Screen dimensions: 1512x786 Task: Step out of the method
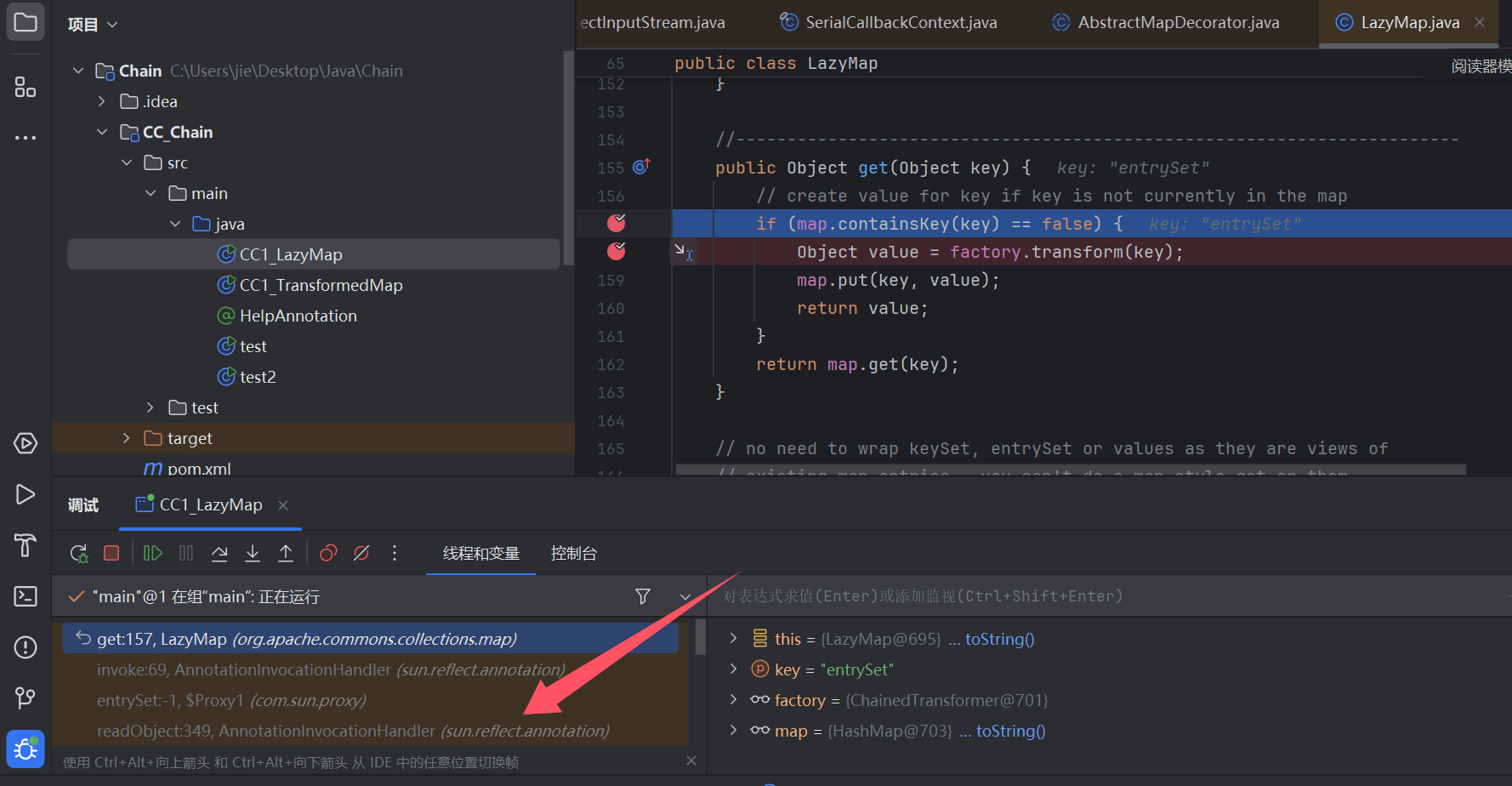point(286,554)
